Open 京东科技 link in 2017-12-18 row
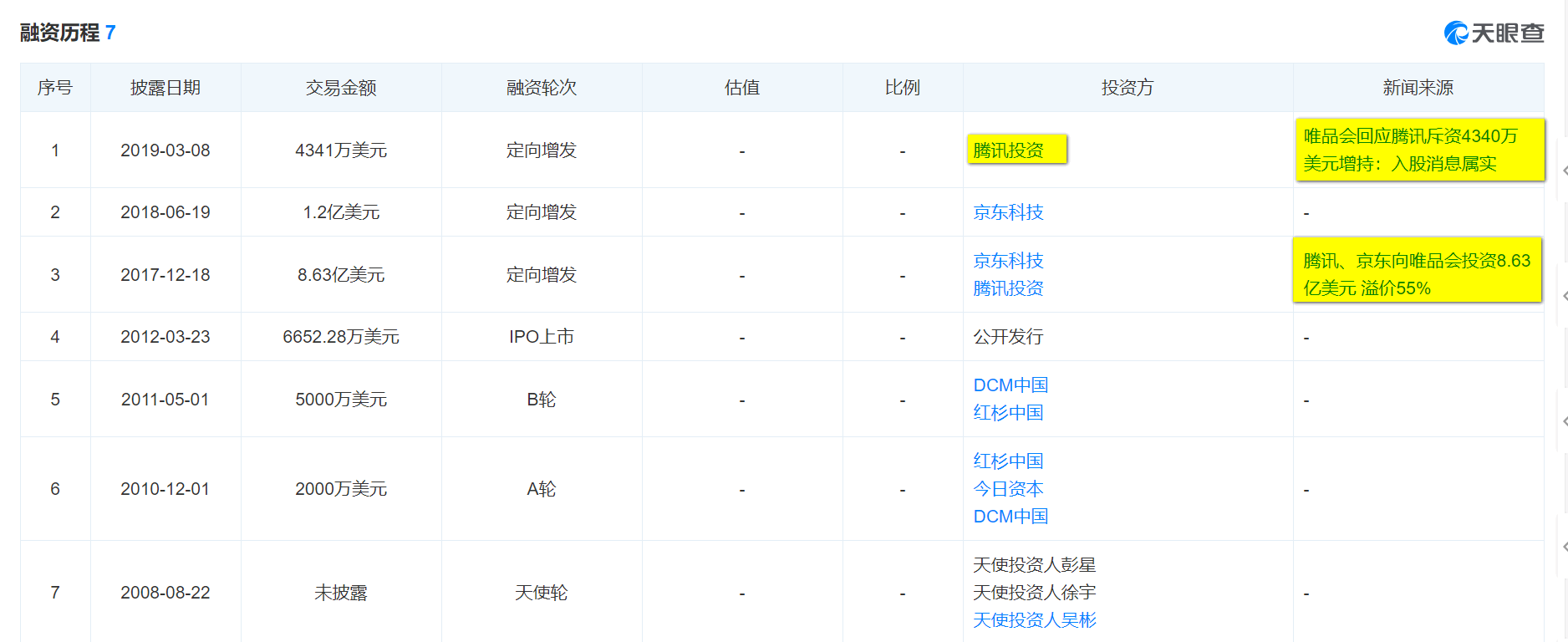 click(x=1008, y=261)
